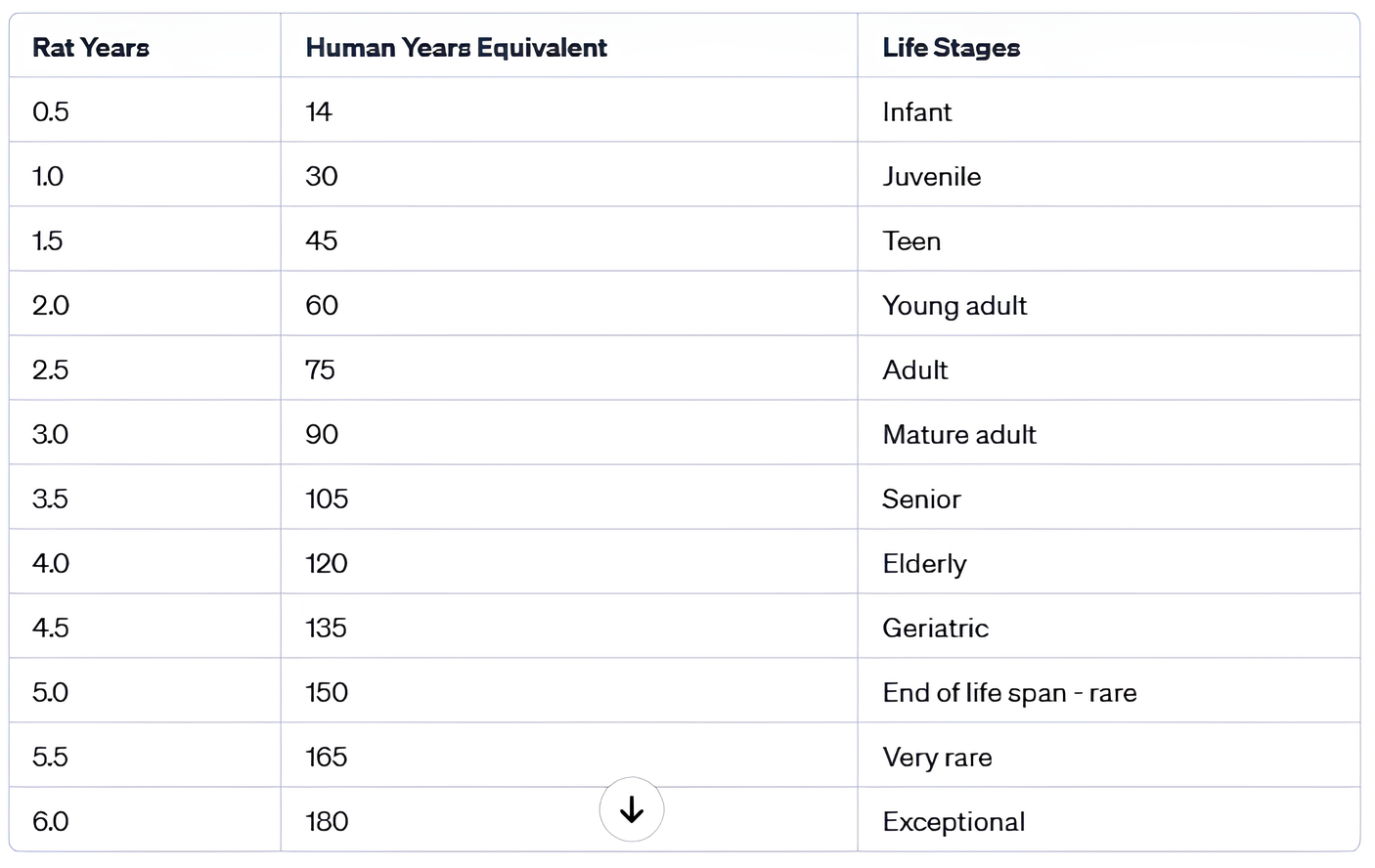Image resolution: width=1375 pixels, height=868 pixels.
Task: Click the Juvenile life stage cell
Action: 932,176
